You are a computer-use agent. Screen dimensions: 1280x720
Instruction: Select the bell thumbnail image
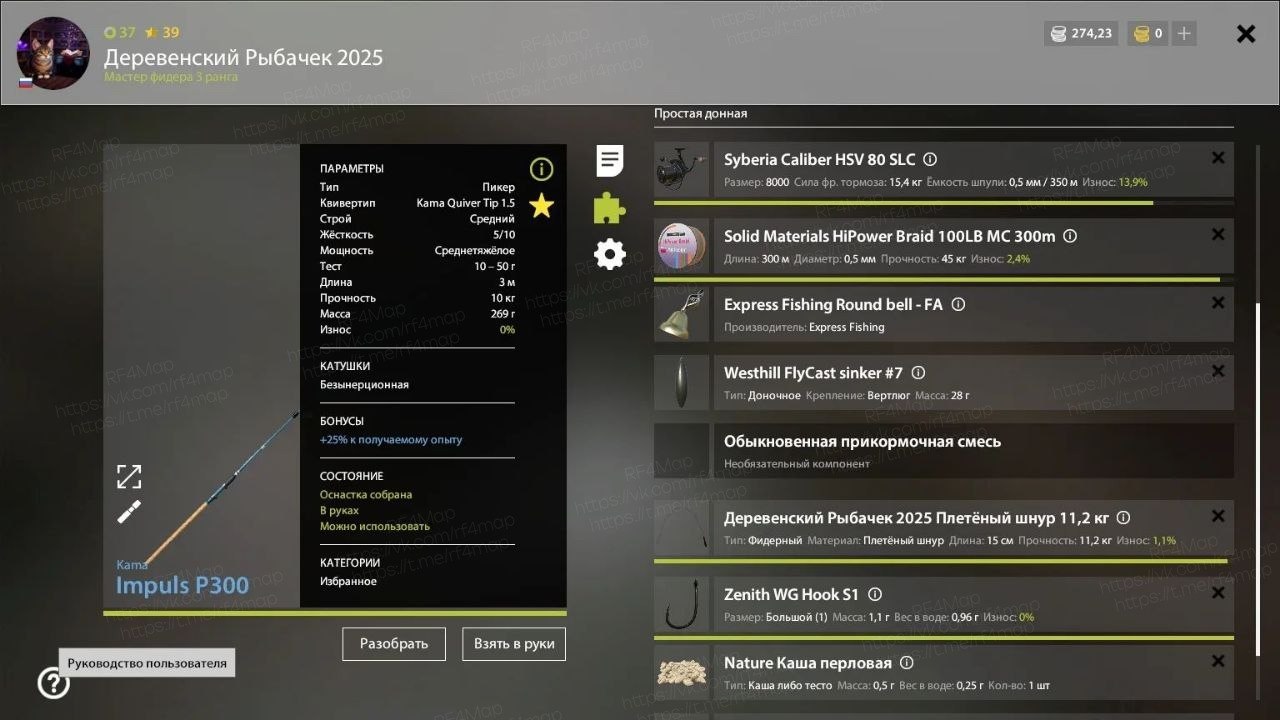coord(681,315)
